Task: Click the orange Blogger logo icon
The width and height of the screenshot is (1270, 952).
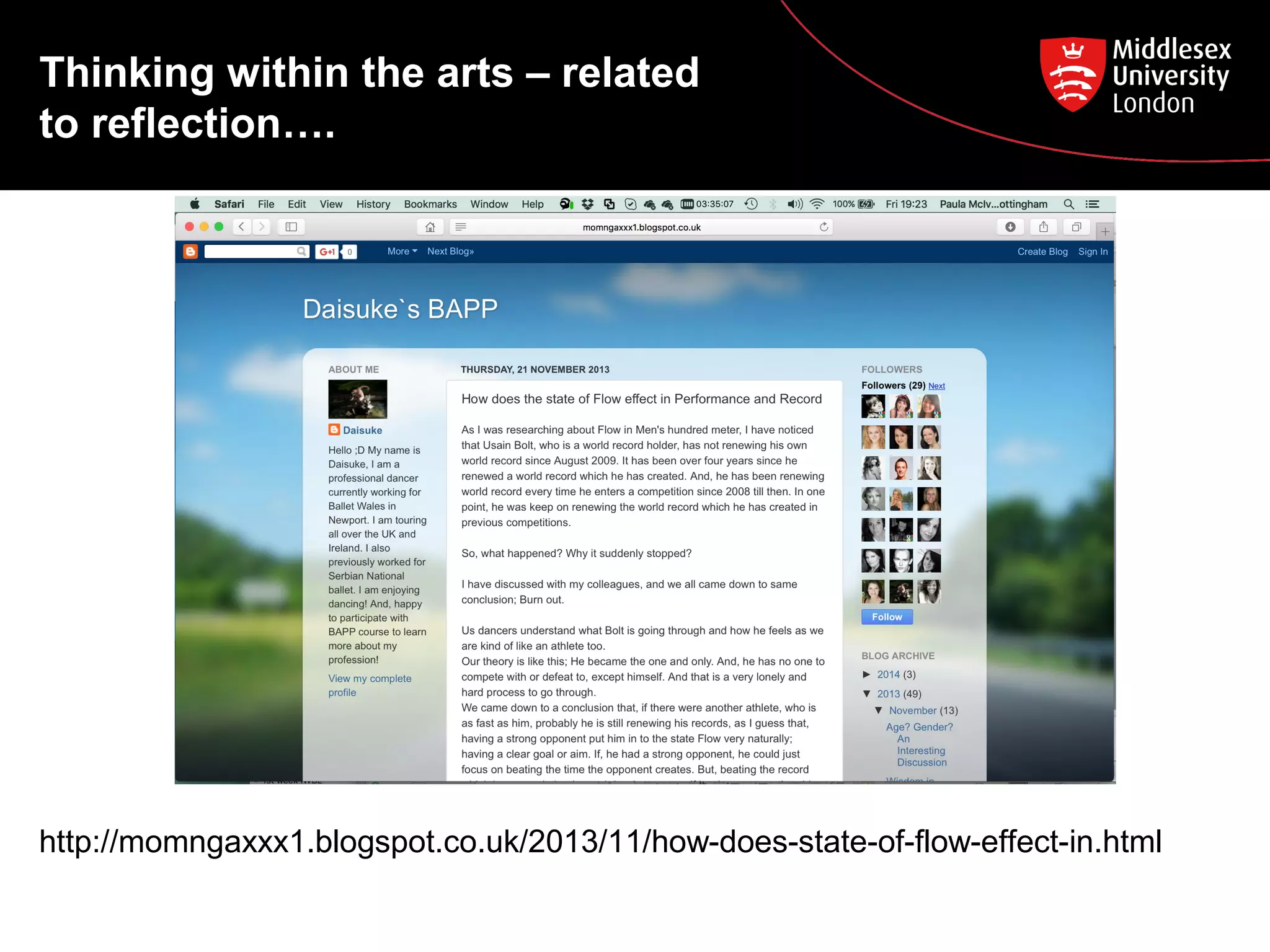Action: [x=190, y=251]
